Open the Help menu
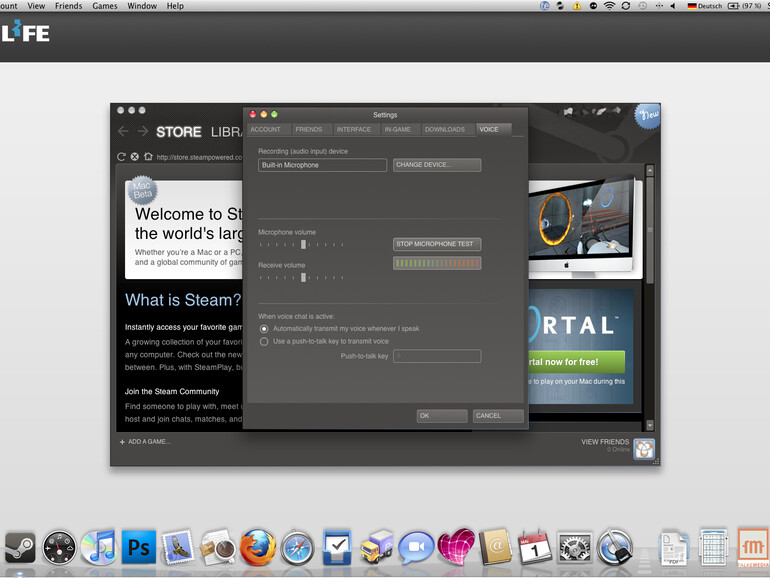Viewport: 770px width, 578px height. click(175, 6)
